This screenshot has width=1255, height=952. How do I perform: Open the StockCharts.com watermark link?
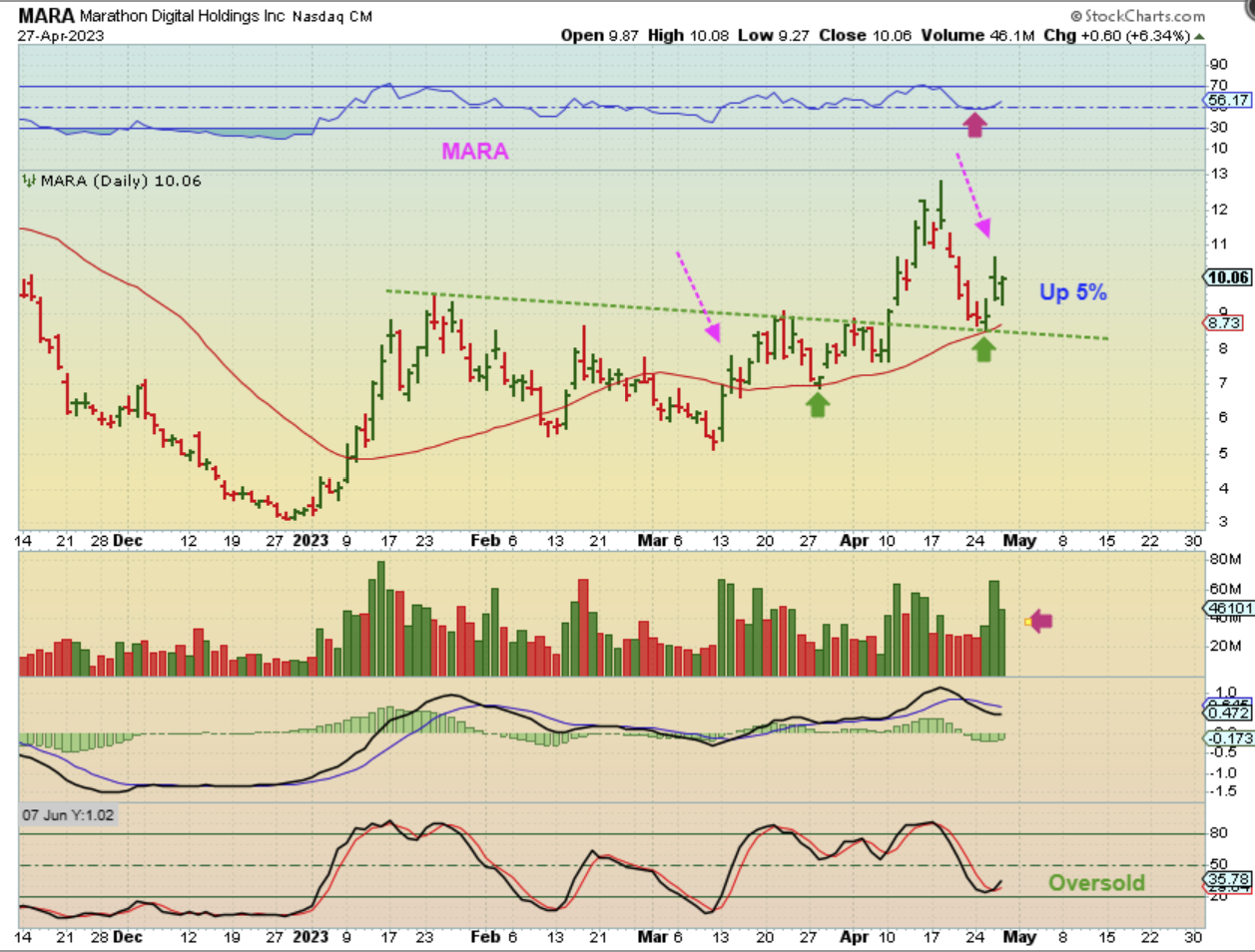[x=1137, y=16]
